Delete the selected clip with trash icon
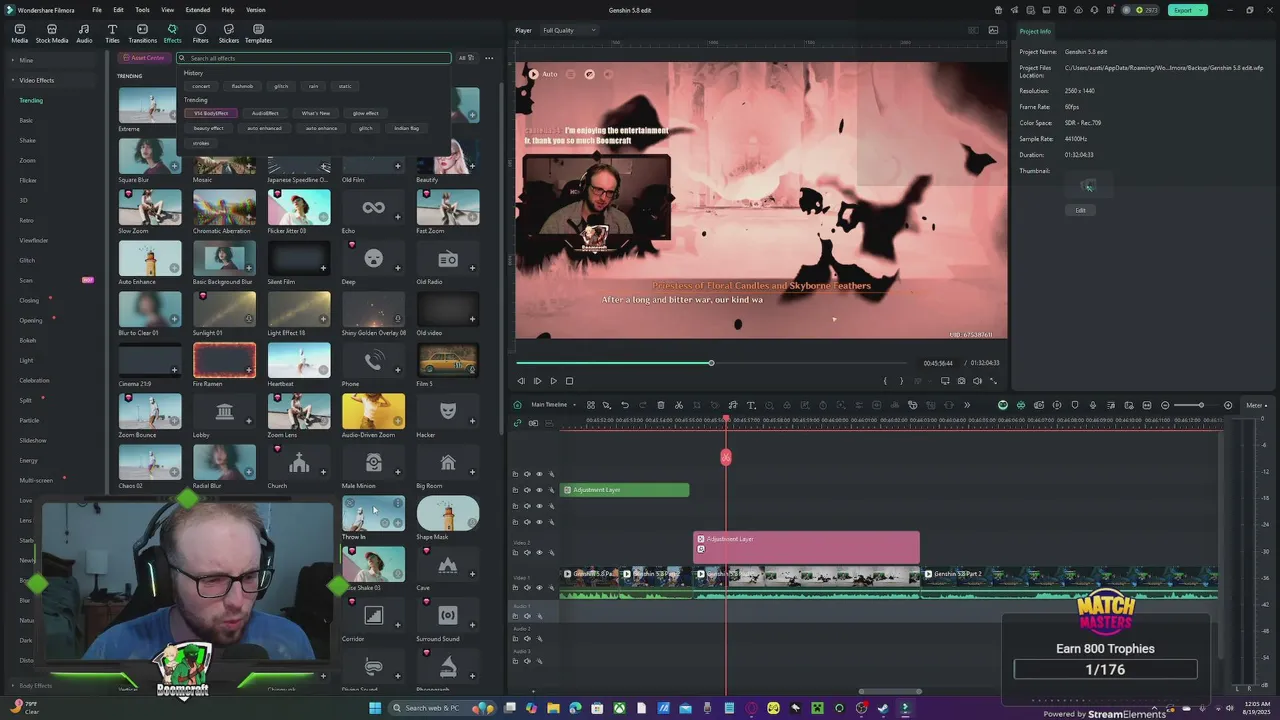The image size is (1280, 720). (661, 405)
